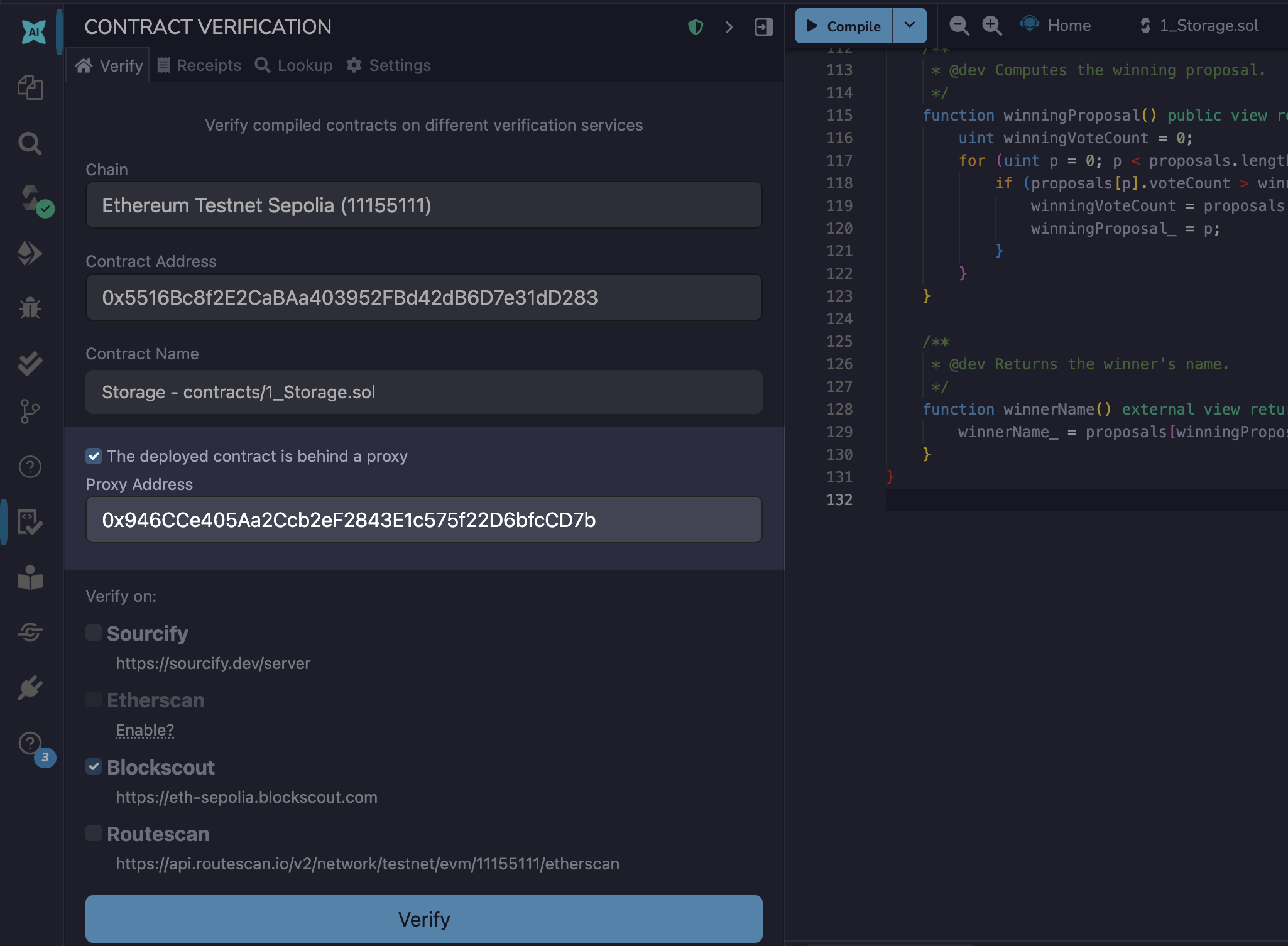
Task: Click the Etherscan Enable? link
Action: click(x=145, y=730)
